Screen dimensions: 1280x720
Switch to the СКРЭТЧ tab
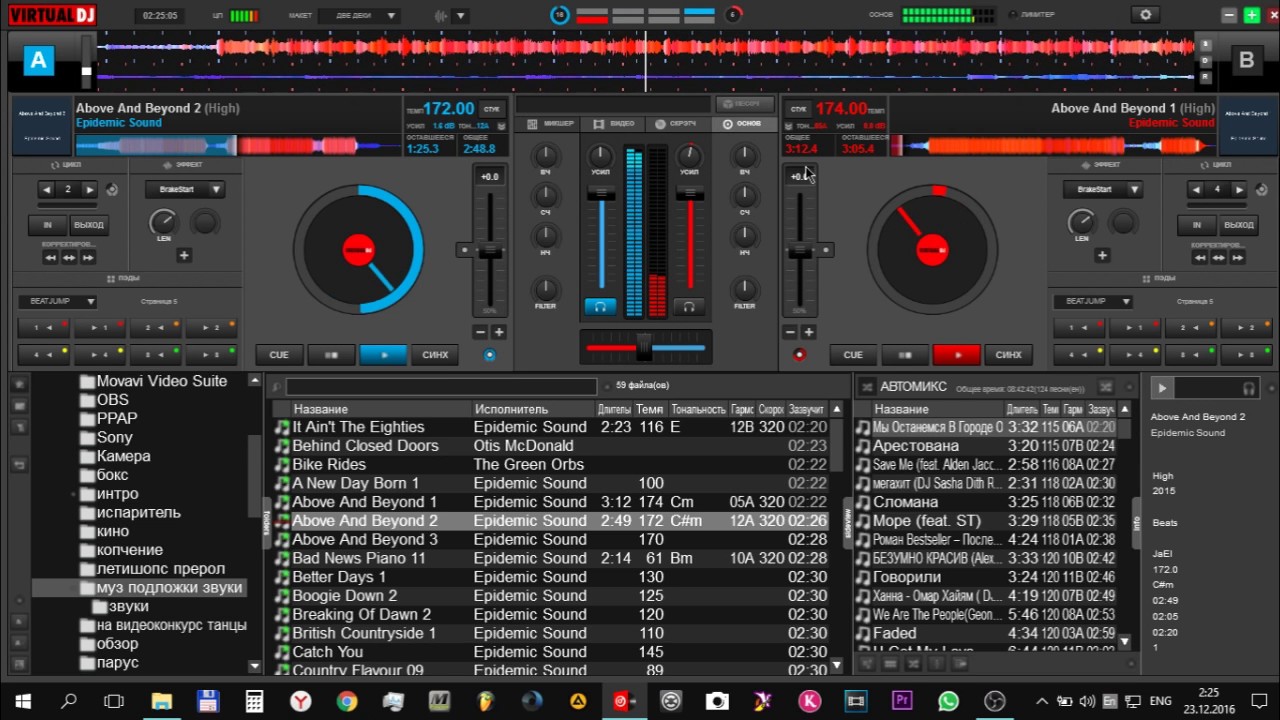[678, 124]
